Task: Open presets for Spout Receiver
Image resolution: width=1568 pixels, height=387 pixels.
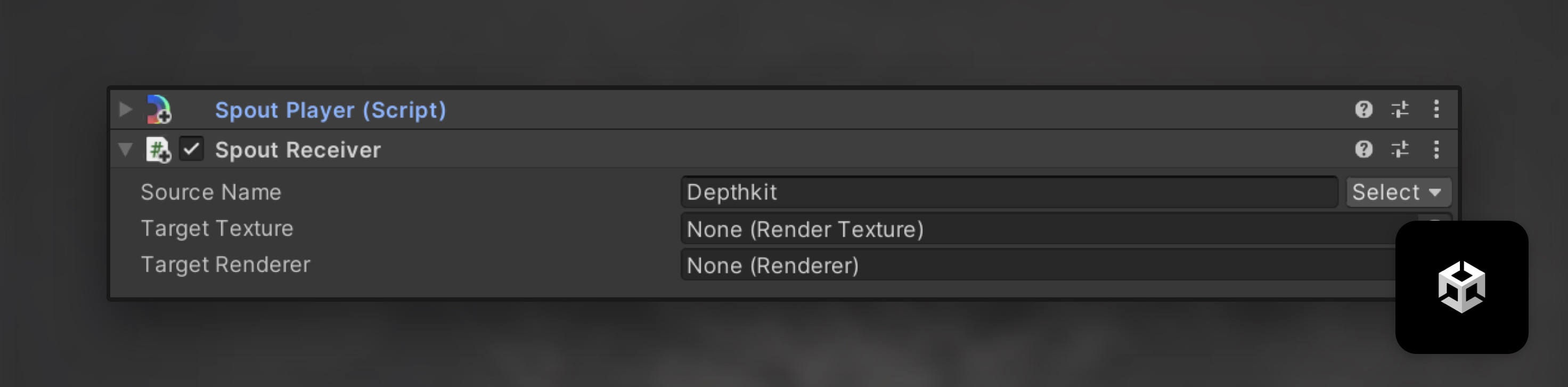Action: coord(1400,149)
